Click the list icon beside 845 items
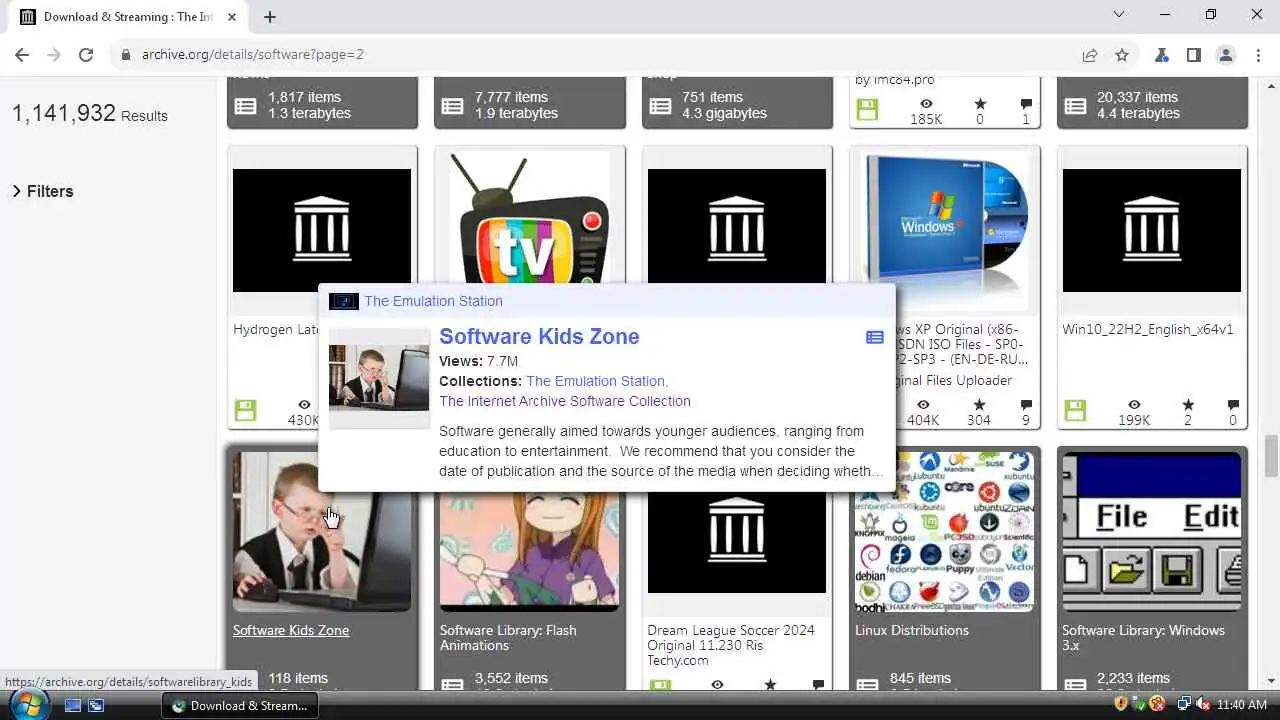The image size is (1280, 720). pos(867,686)
